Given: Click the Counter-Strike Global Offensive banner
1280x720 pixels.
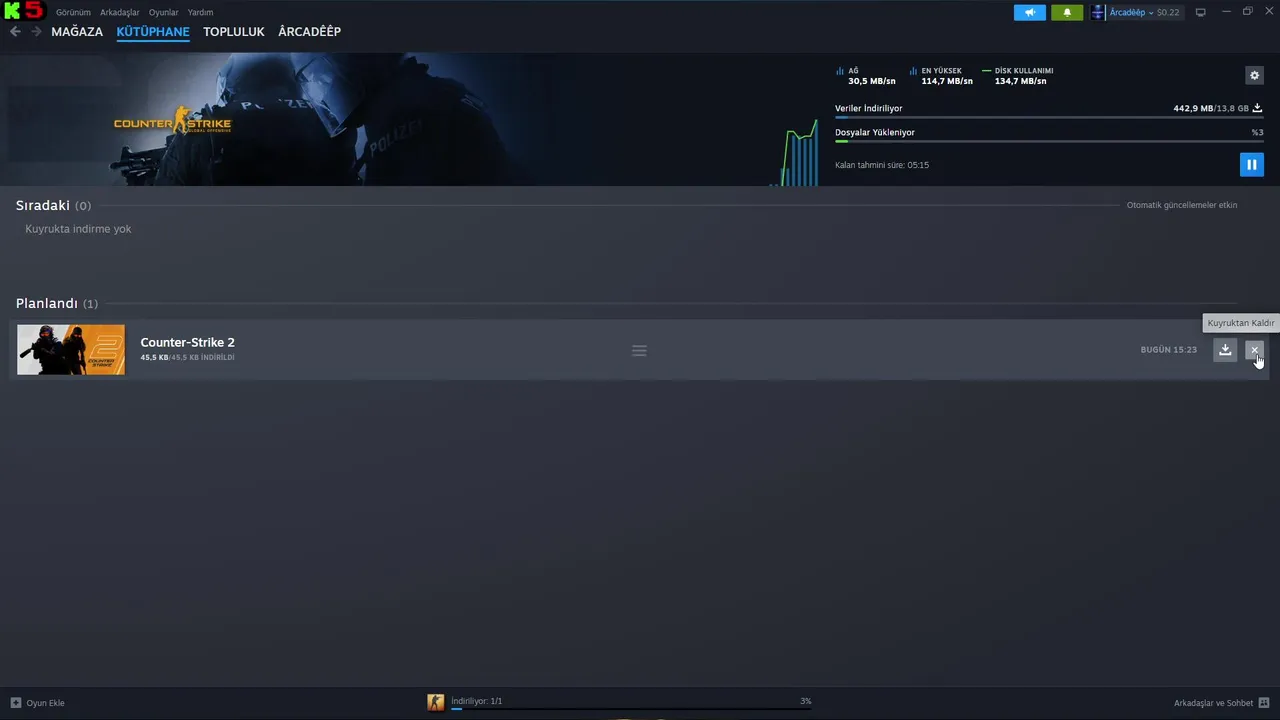Looking at the screenshot, I should 172,121.
